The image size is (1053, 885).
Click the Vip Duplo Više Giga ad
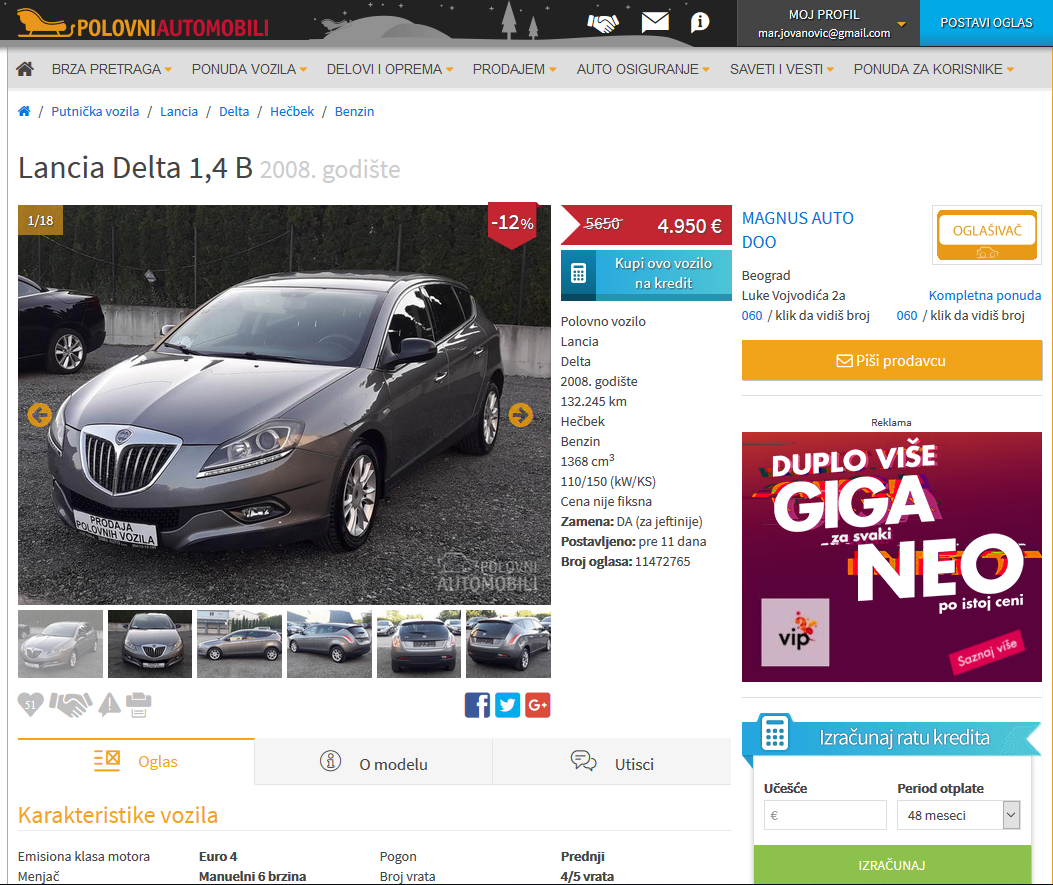click(892, 557)
